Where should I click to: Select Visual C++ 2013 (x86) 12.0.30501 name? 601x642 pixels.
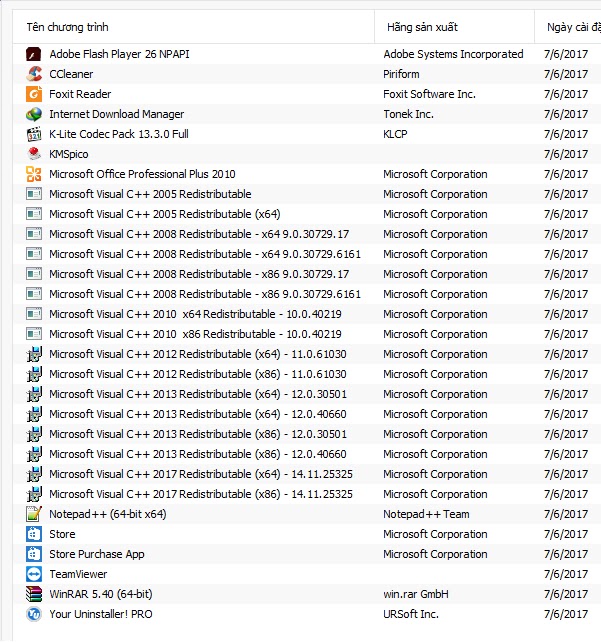[x=198, y=434]
